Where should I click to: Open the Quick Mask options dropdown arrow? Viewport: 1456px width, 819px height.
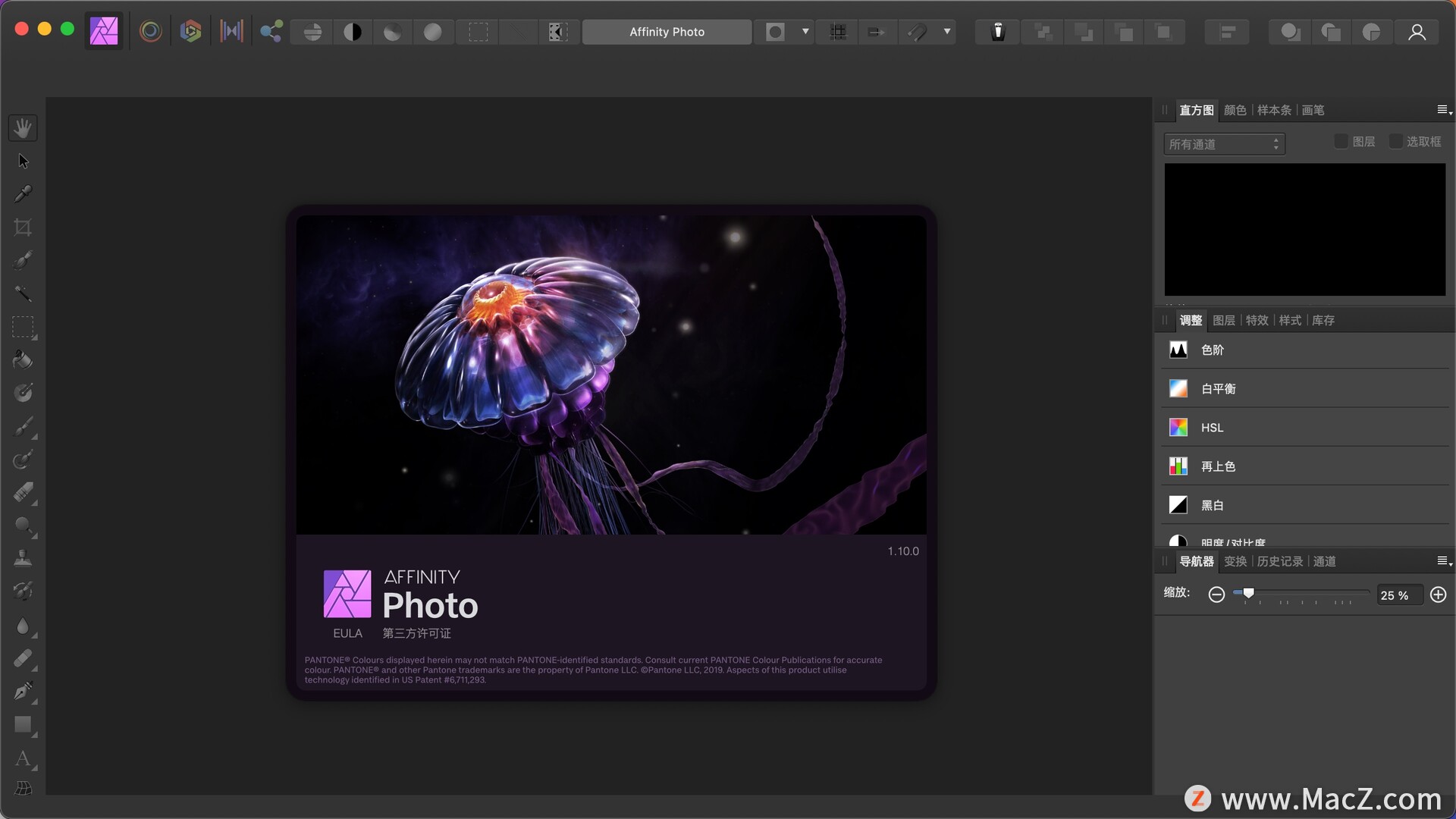point(805,32)
